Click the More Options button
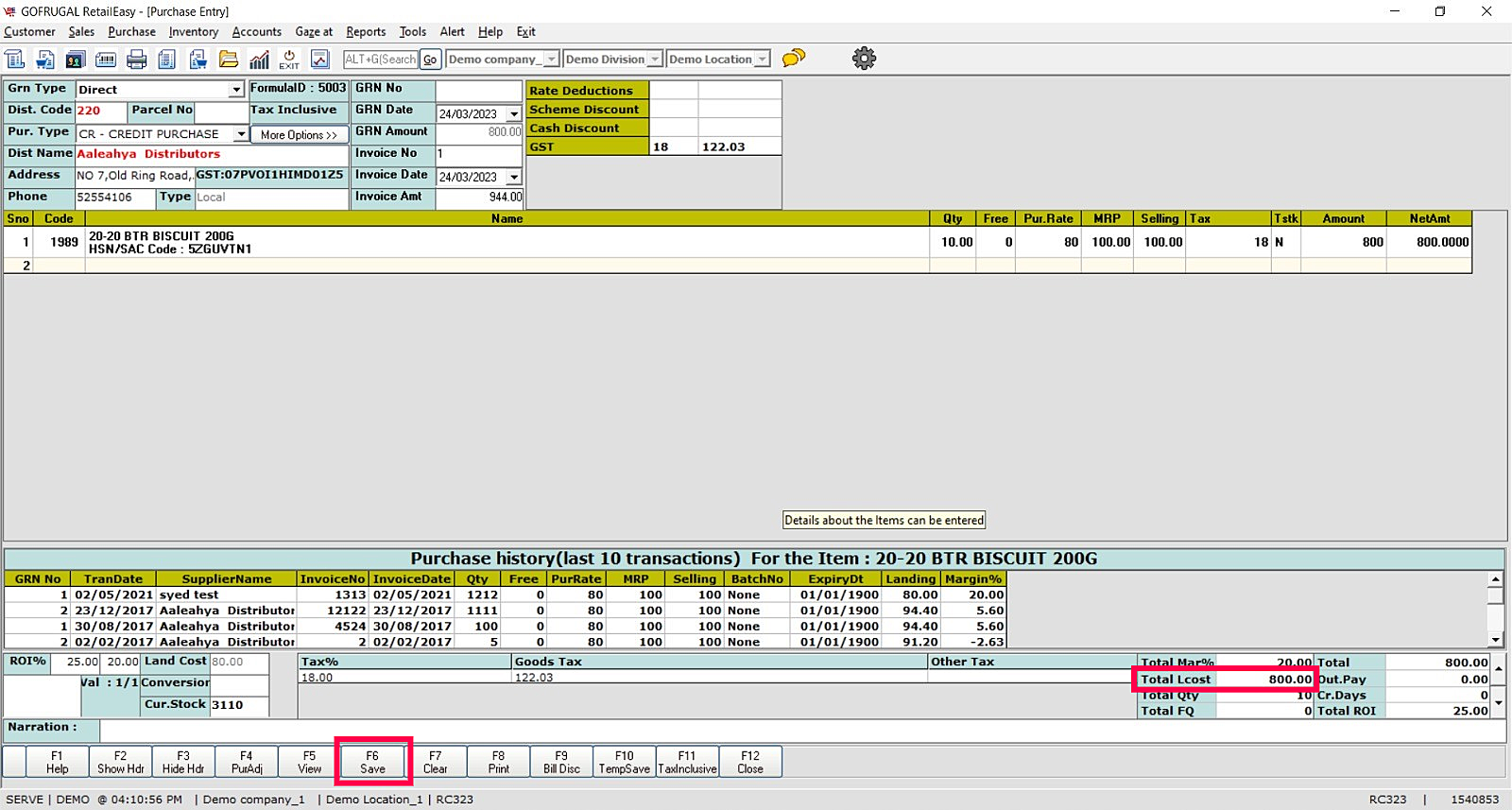The width and height of the screenshot is (1512, 810). 299,135
